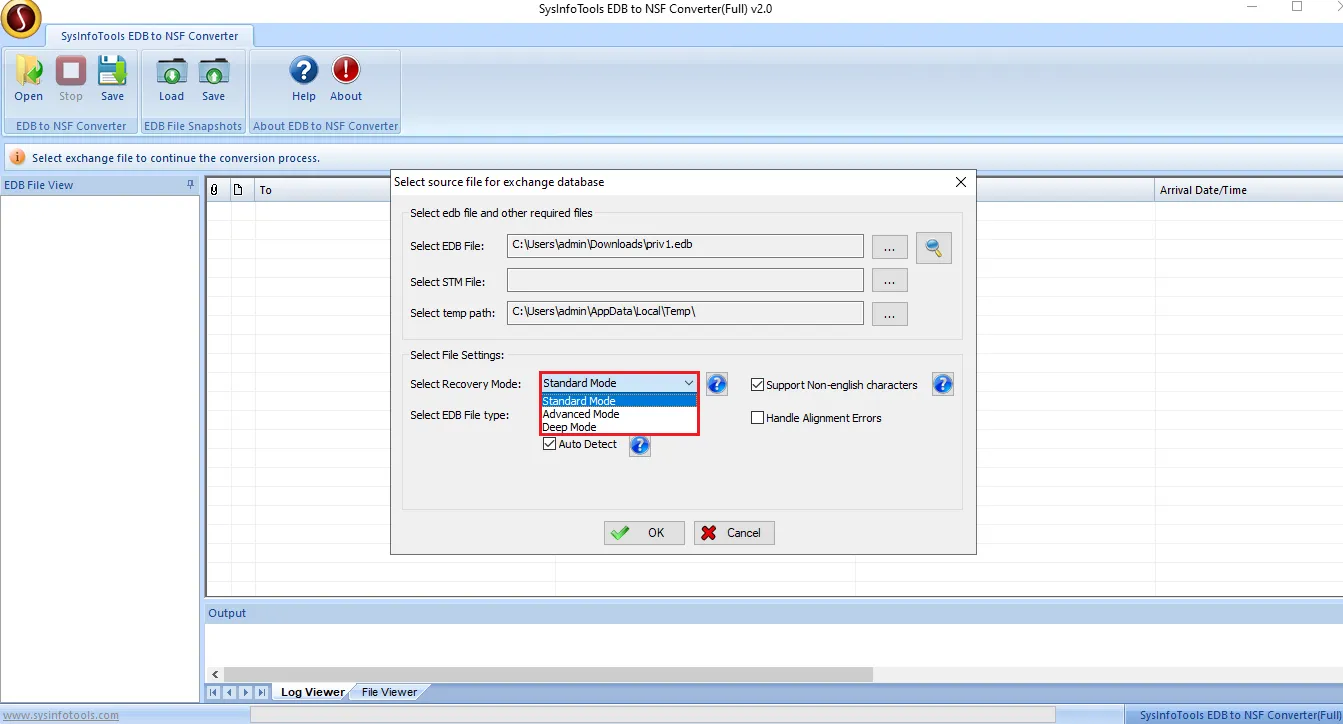Click the Select EDB File path field

pos(685,246)
